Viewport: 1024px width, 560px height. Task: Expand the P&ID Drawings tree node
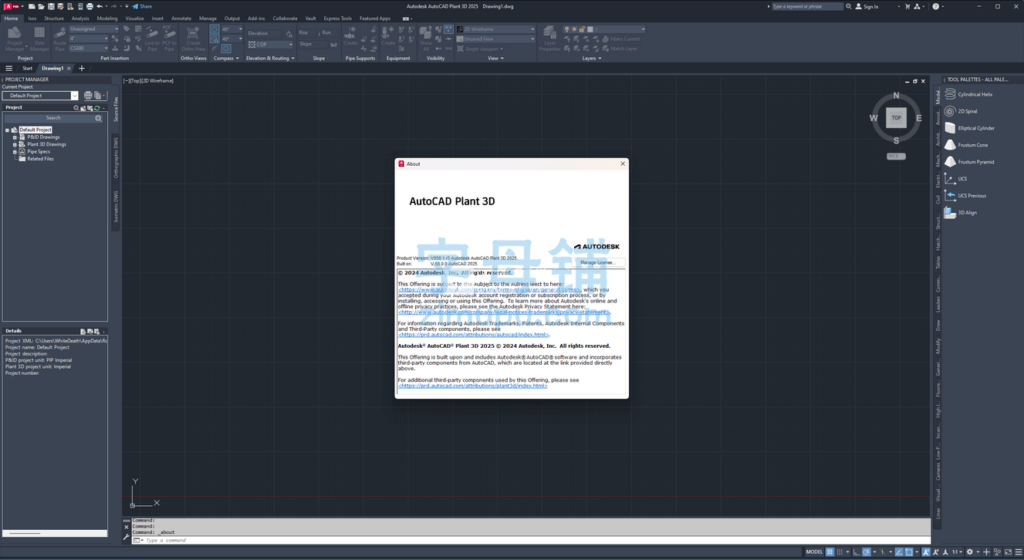click(15, 137)
